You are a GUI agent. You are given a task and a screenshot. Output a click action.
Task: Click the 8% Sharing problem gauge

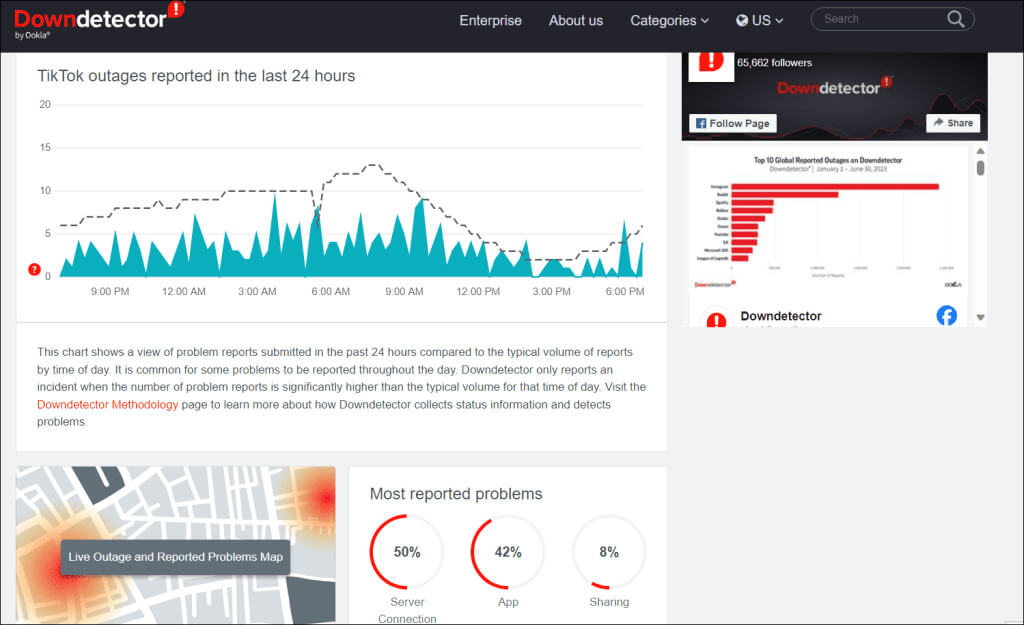pos(609,552)
